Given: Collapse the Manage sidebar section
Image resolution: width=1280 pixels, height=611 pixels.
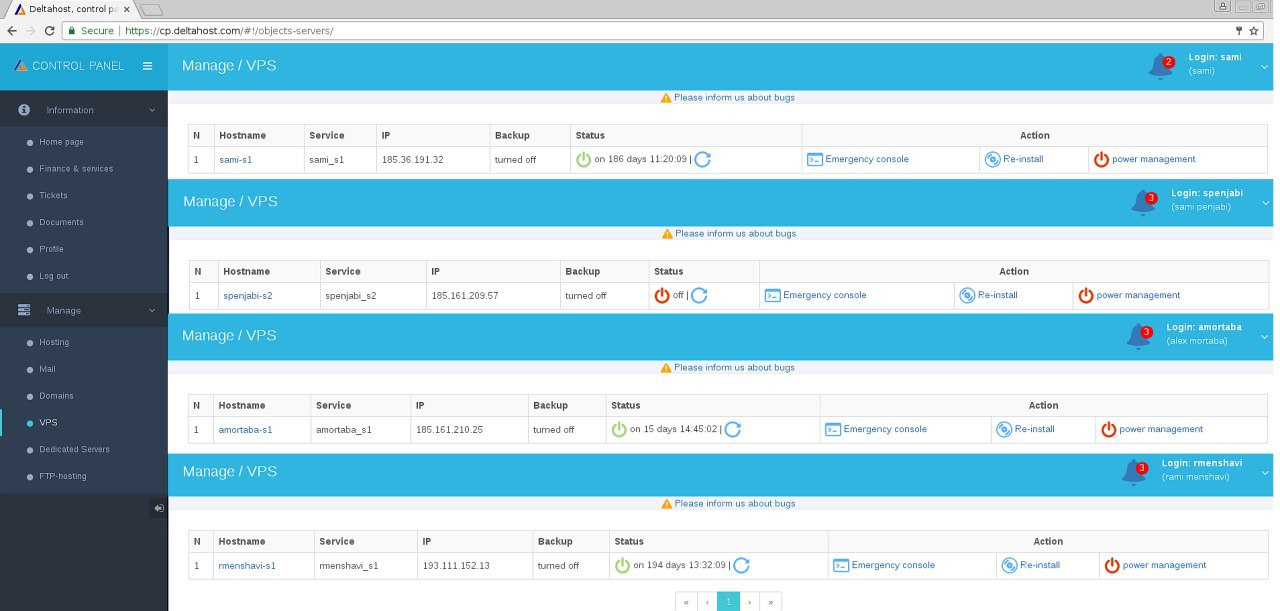Looking at the screenshot, I should tap(152, 310).
